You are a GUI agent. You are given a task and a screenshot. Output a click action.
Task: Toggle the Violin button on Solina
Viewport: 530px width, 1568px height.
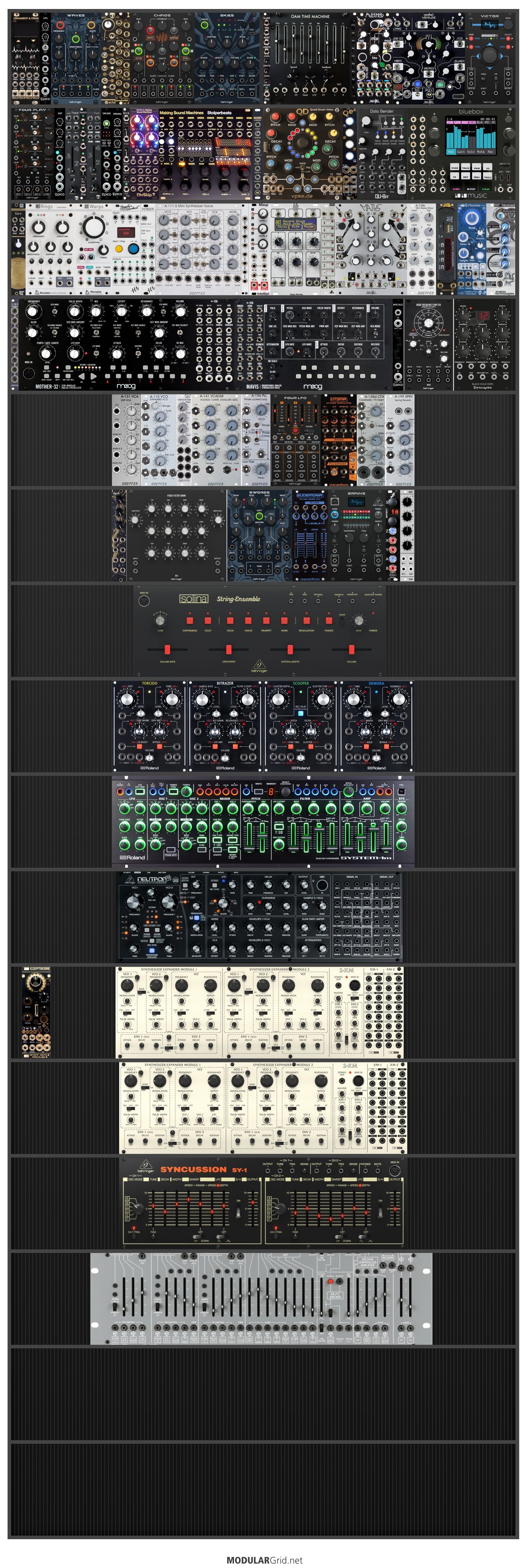coord(248,620)
